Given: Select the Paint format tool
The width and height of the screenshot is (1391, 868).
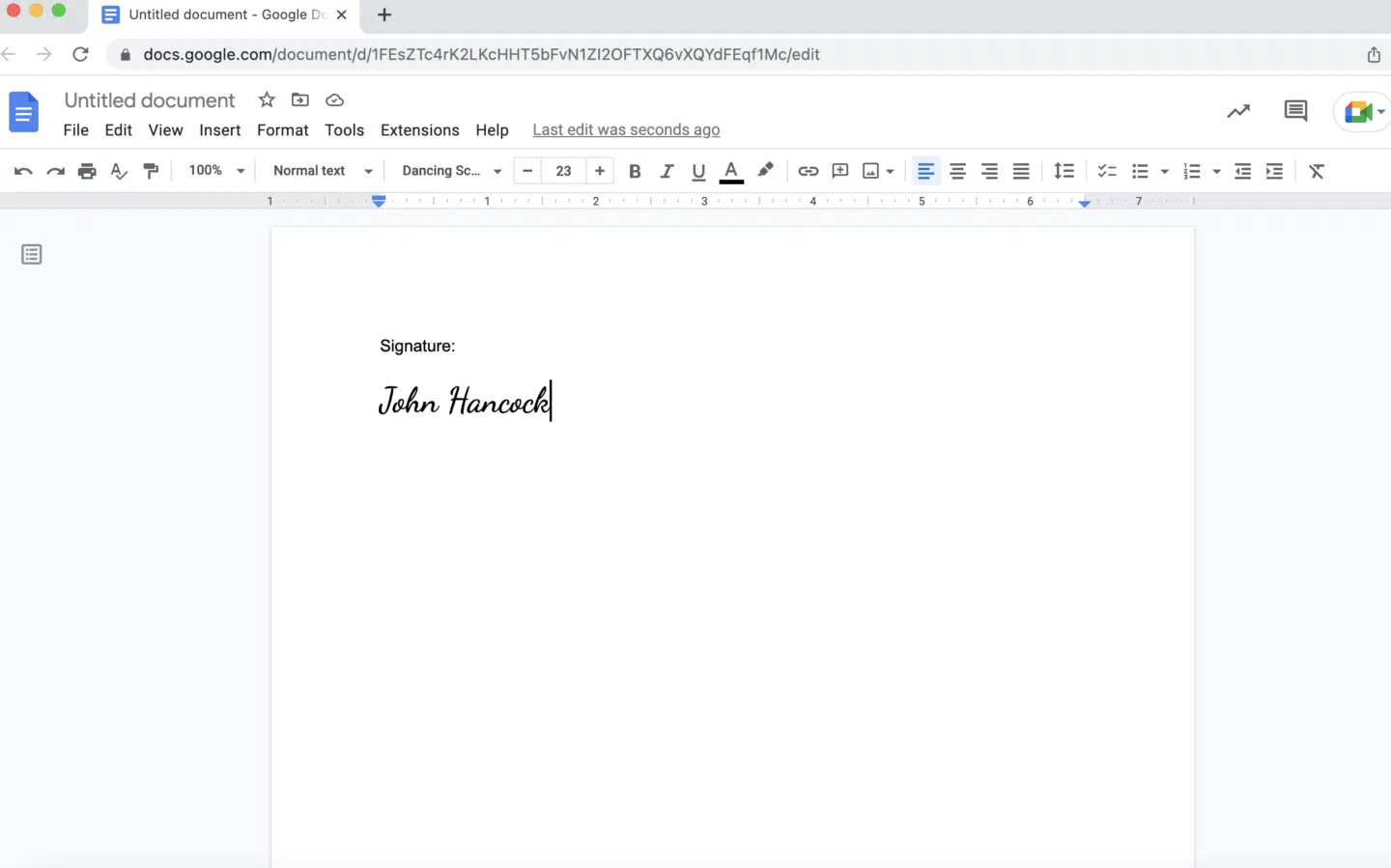Looking at the screenshot, I should point(151,171).
